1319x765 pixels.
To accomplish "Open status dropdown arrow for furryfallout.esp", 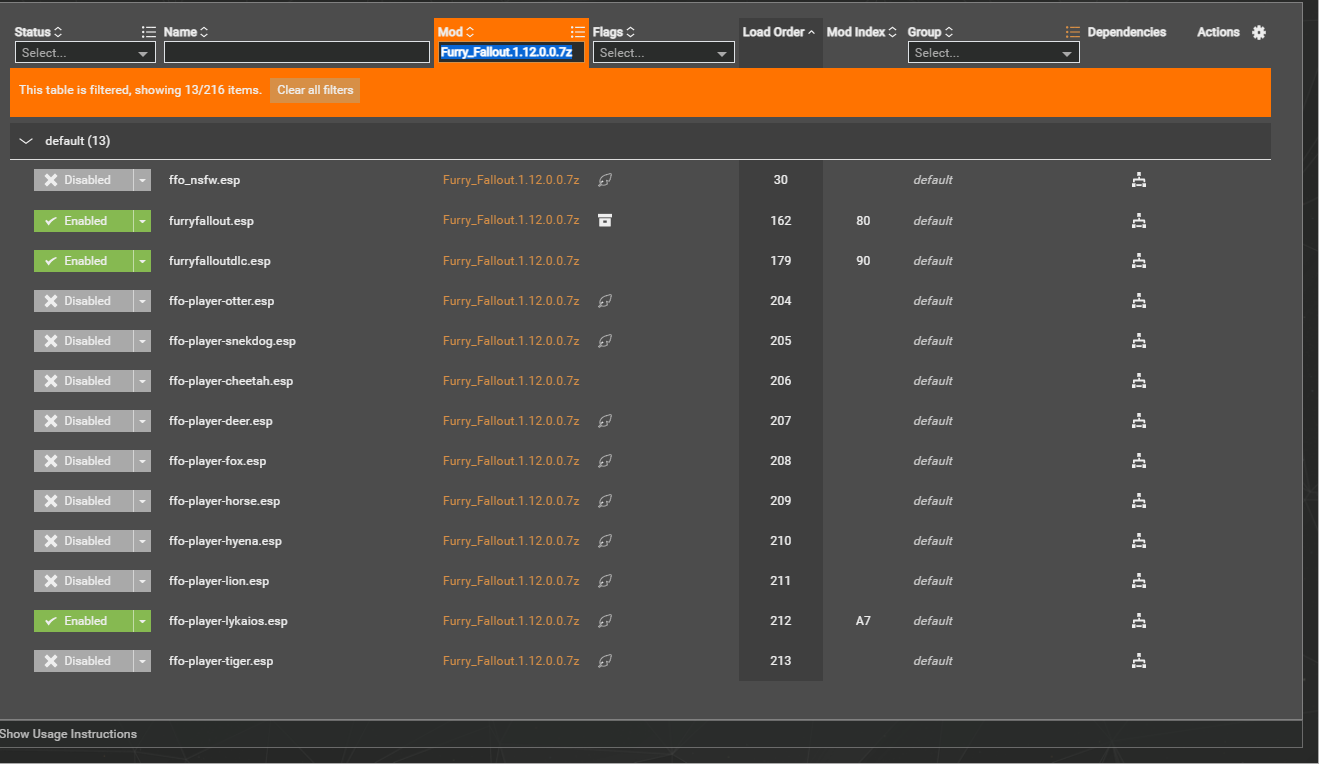I will pos(142,220).
